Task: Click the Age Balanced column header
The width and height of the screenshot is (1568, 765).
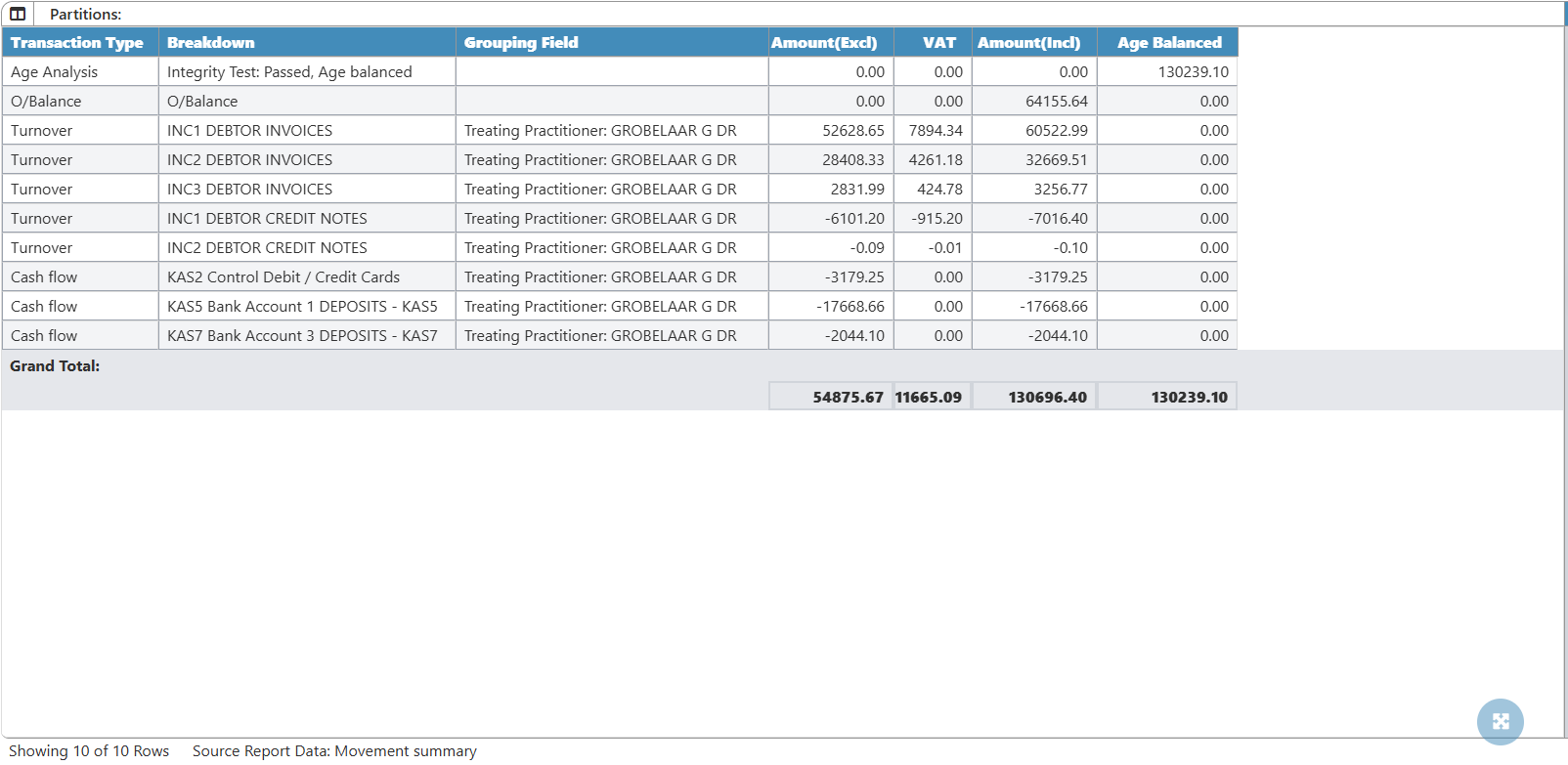Action: point(1169,43)
